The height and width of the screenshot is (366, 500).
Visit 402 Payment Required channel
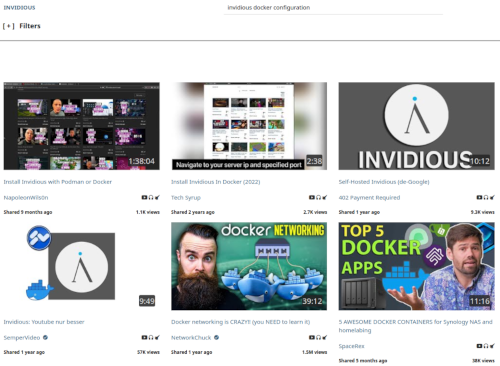[x=369, y=198]
